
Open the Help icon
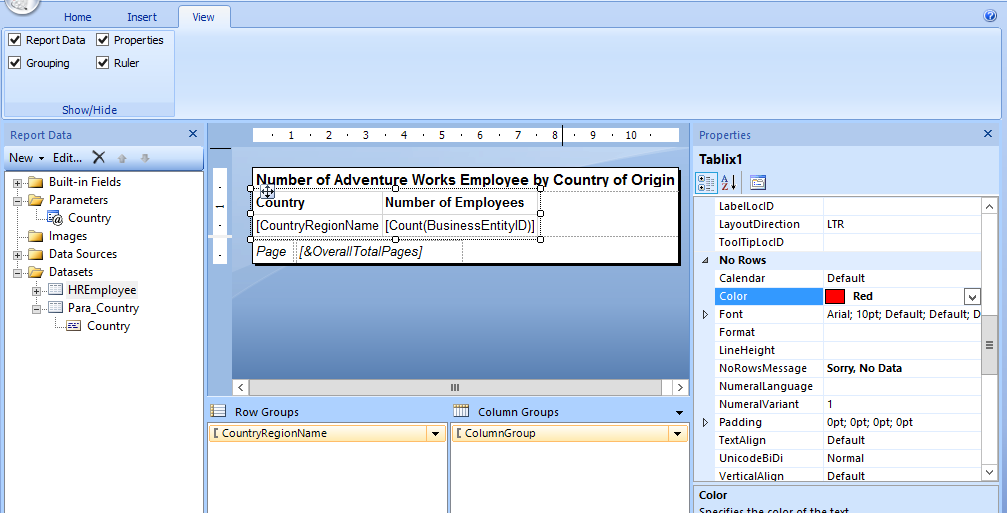(990, 16)
